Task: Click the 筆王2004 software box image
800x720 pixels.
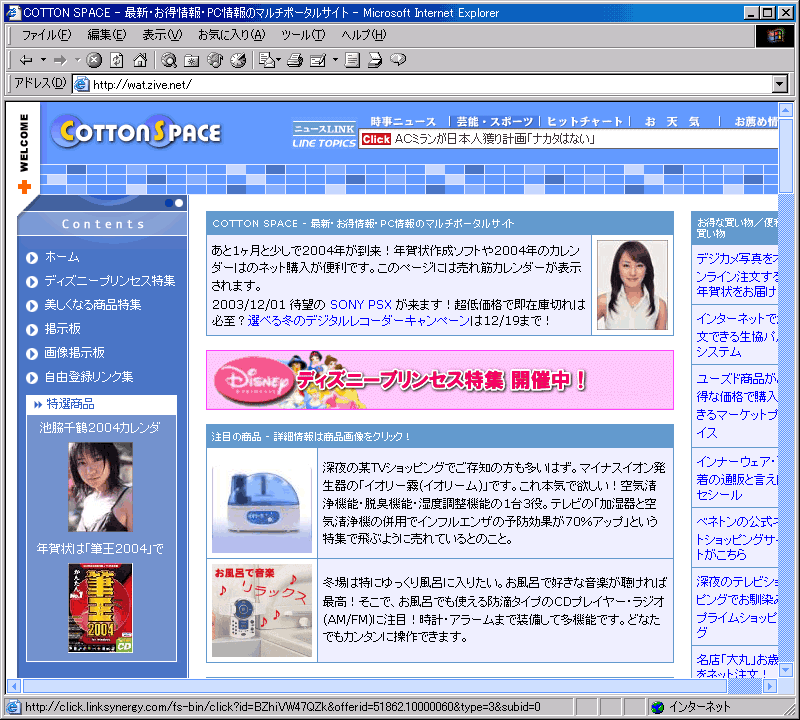Action: click(101, 608)
